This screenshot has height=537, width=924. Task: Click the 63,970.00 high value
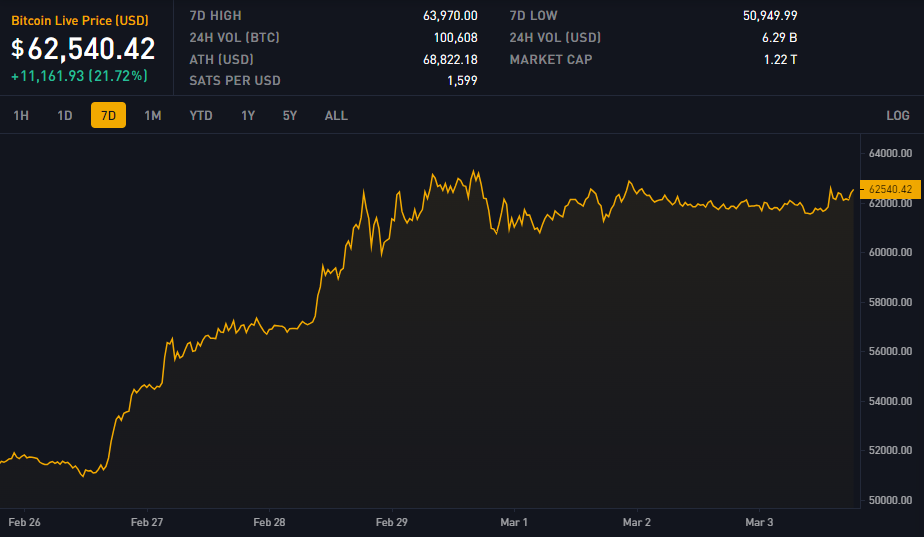450,16
